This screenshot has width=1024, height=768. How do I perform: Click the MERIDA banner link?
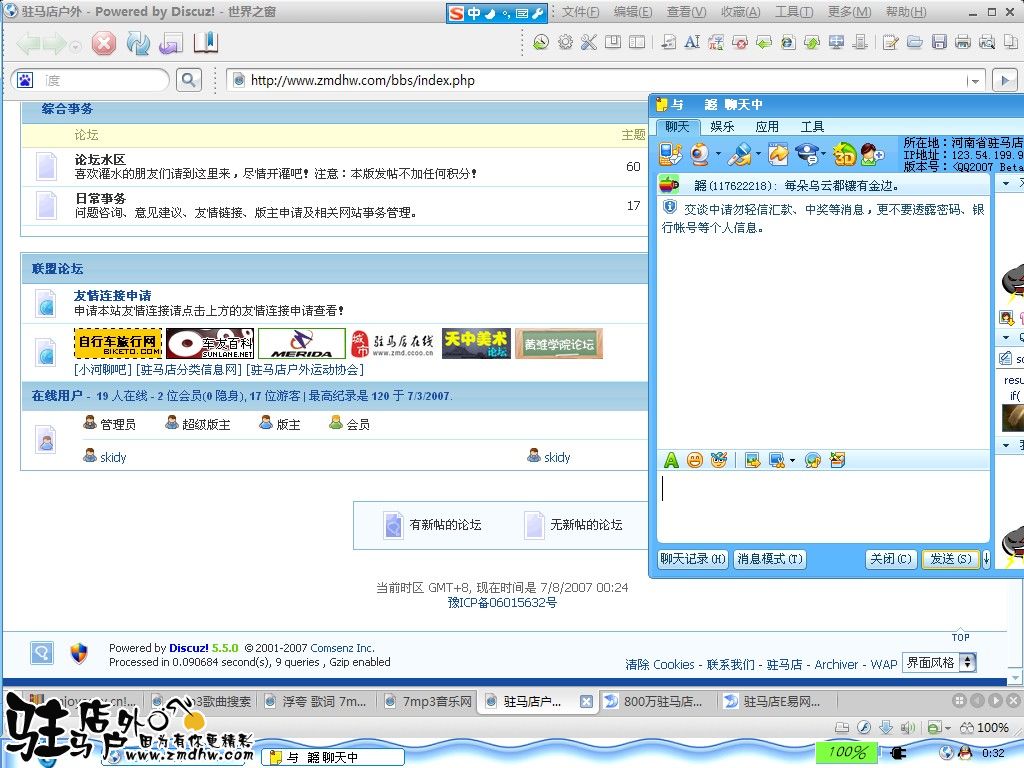(x=302, y=344)
